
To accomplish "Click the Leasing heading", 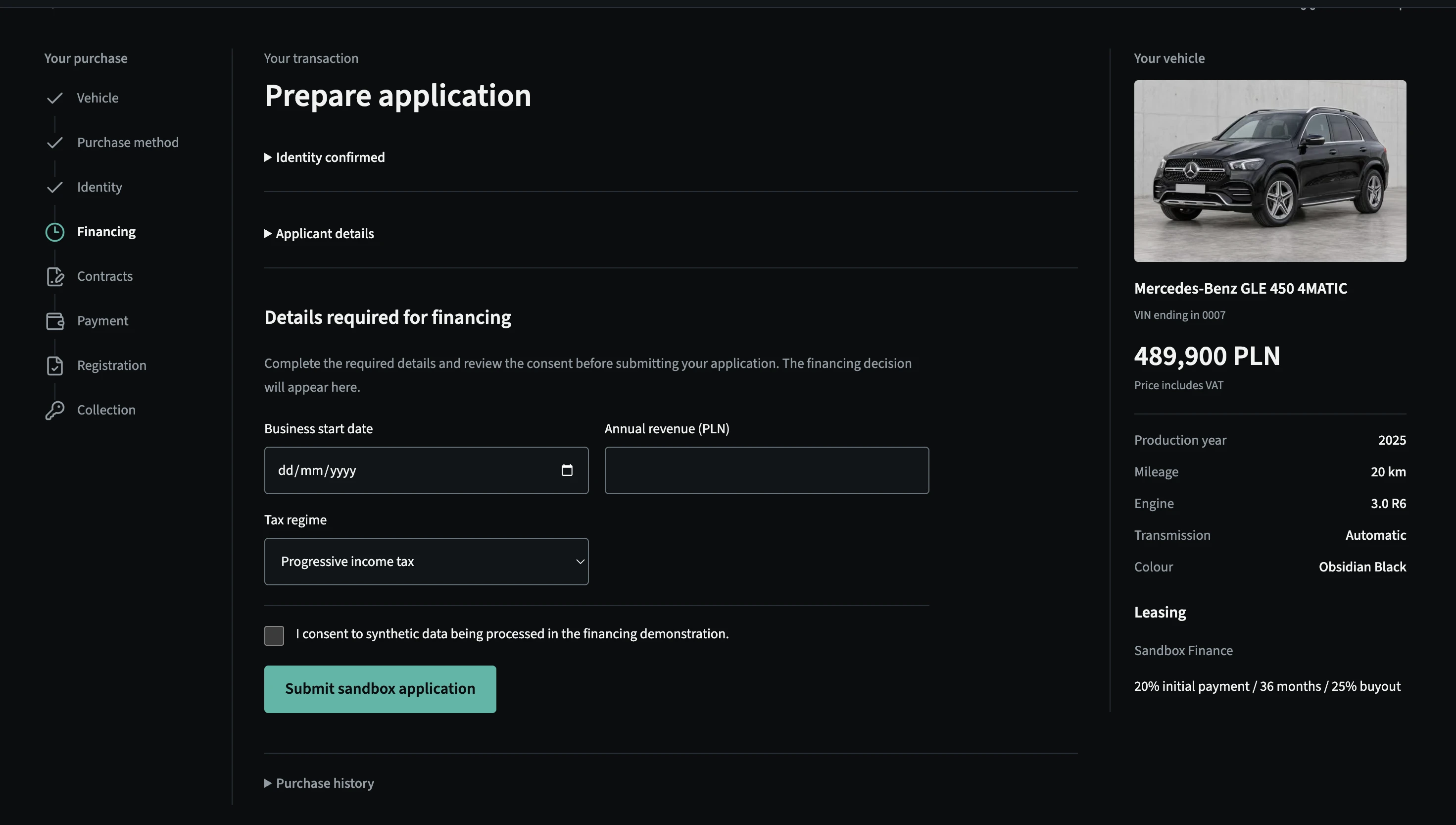I will [x=1160, y=613].
